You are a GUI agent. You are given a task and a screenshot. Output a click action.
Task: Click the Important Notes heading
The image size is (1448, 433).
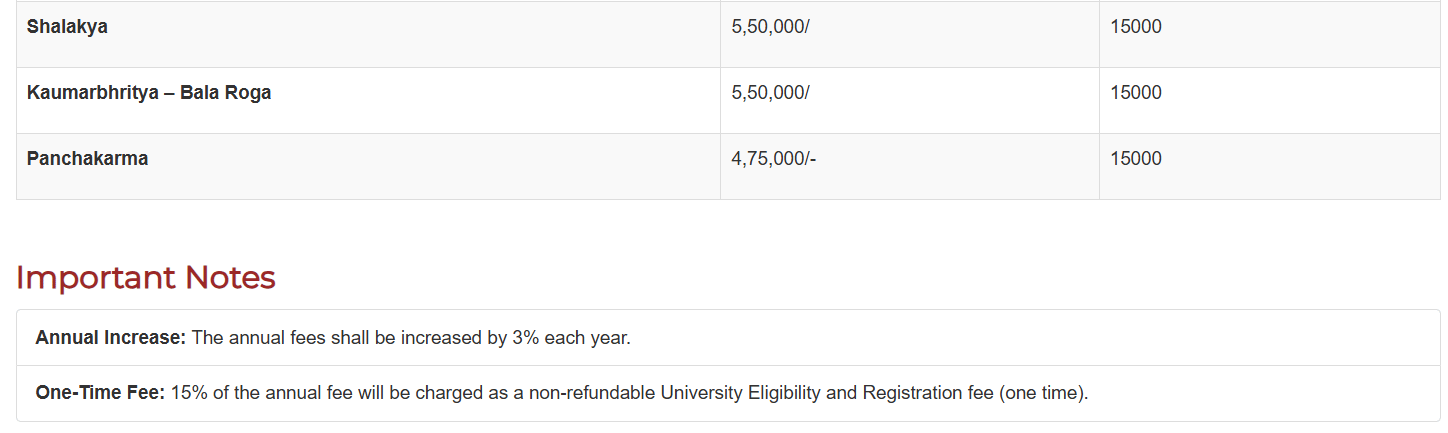click(x=145, y=278)
